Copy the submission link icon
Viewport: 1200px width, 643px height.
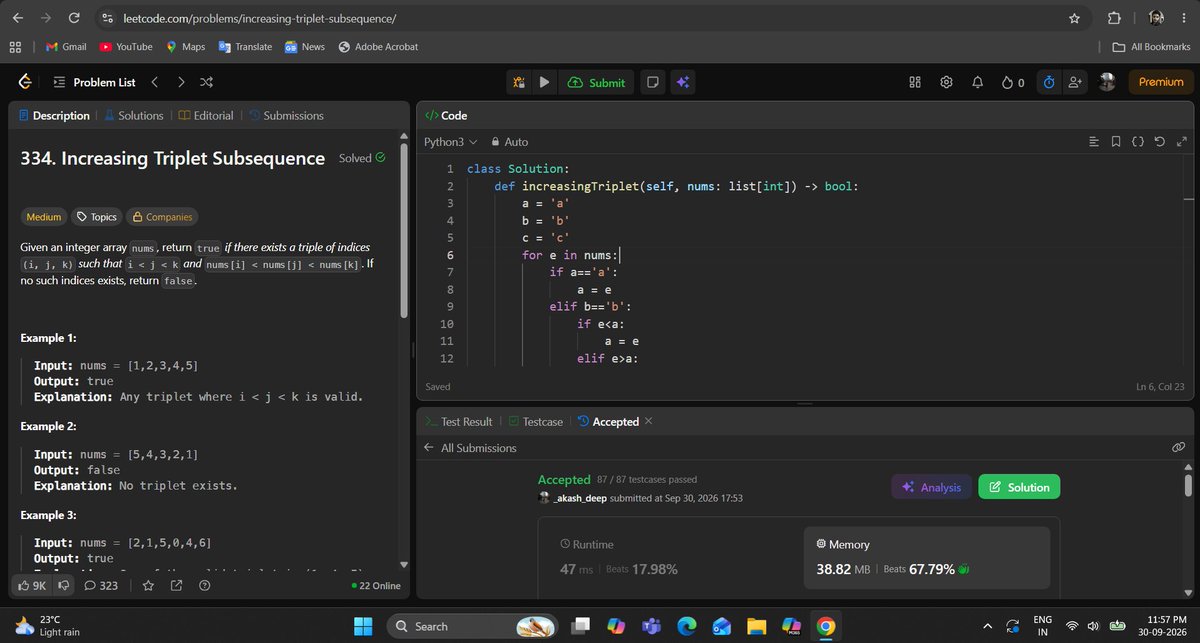coord(1178,448)
